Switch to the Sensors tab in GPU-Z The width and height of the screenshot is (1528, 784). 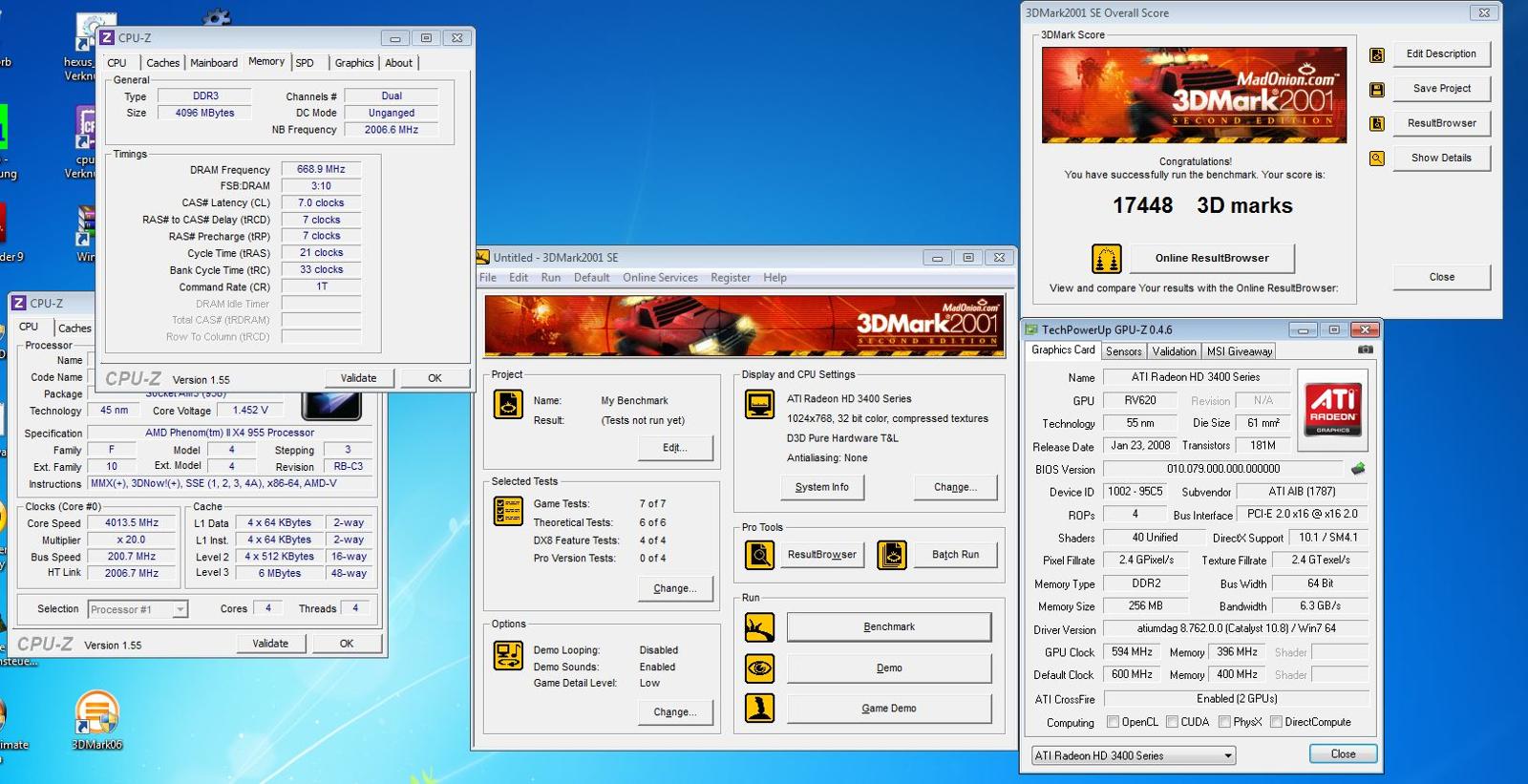1124,351
